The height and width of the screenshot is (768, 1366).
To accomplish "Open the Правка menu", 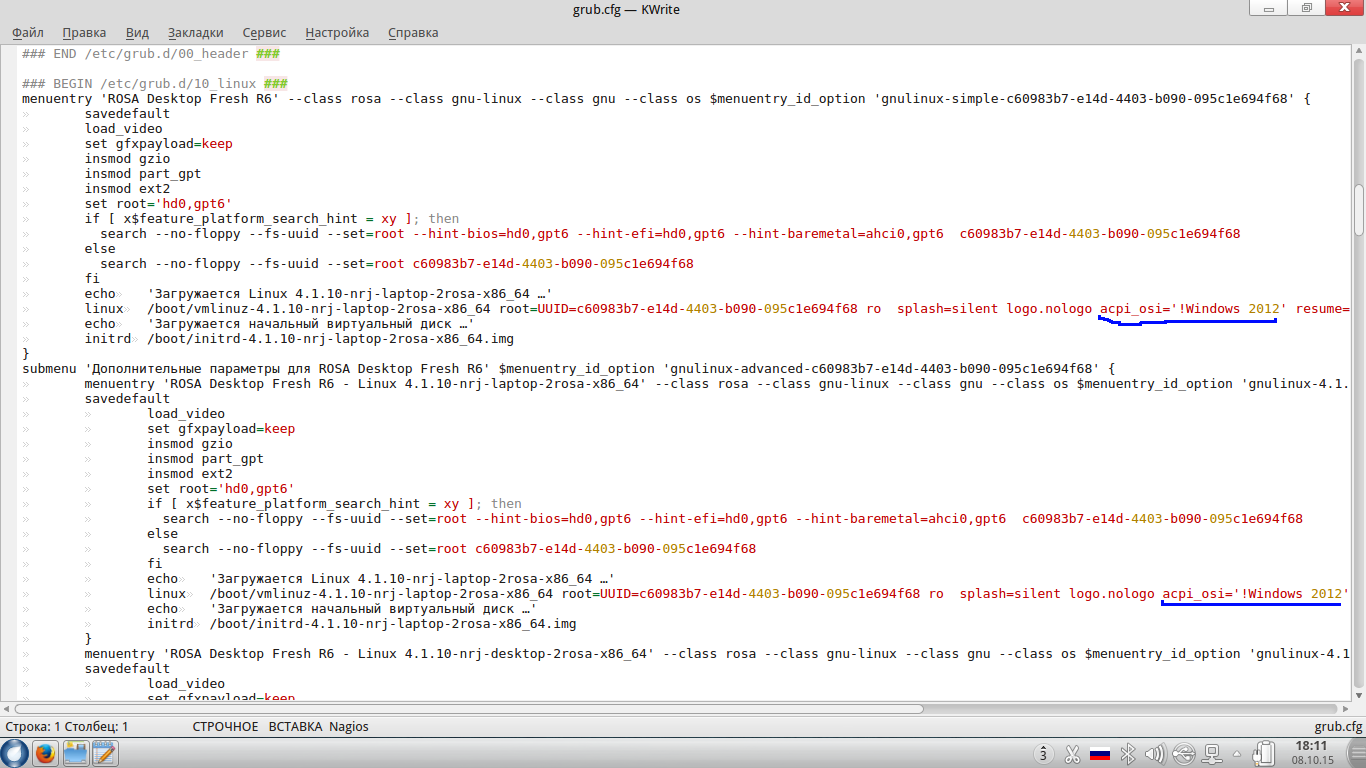I will coord(84,32).
